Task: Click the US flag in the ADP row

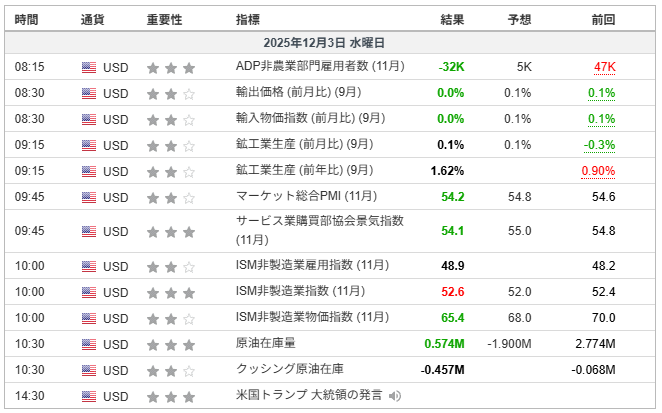Action: [89, 67]
